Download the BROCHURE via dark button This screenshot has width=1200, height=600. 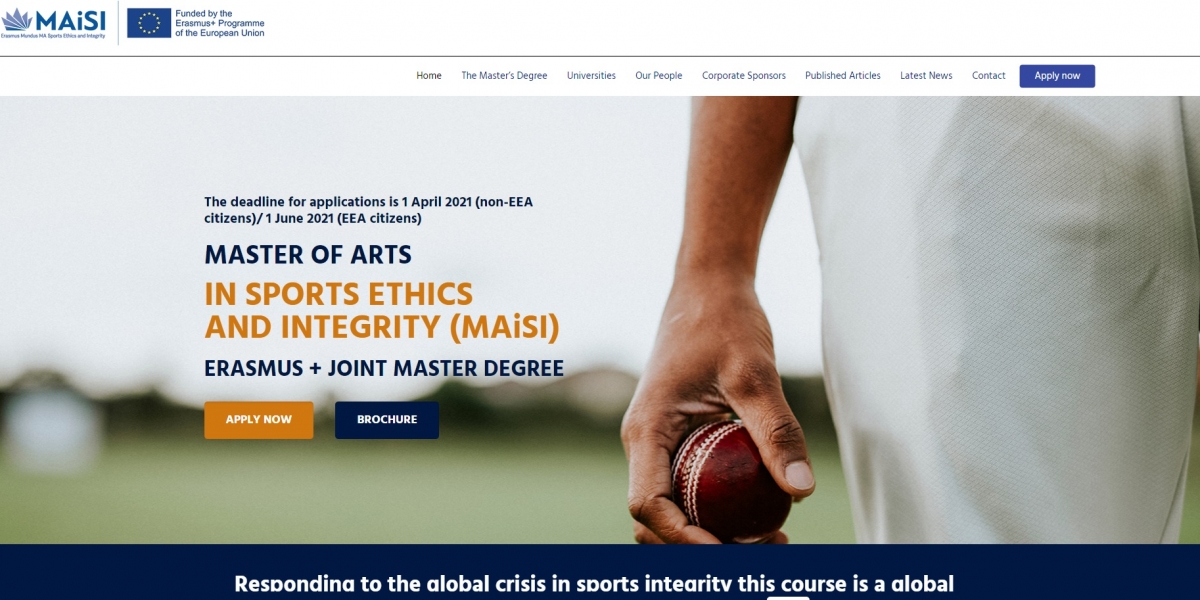click(387, 420)
